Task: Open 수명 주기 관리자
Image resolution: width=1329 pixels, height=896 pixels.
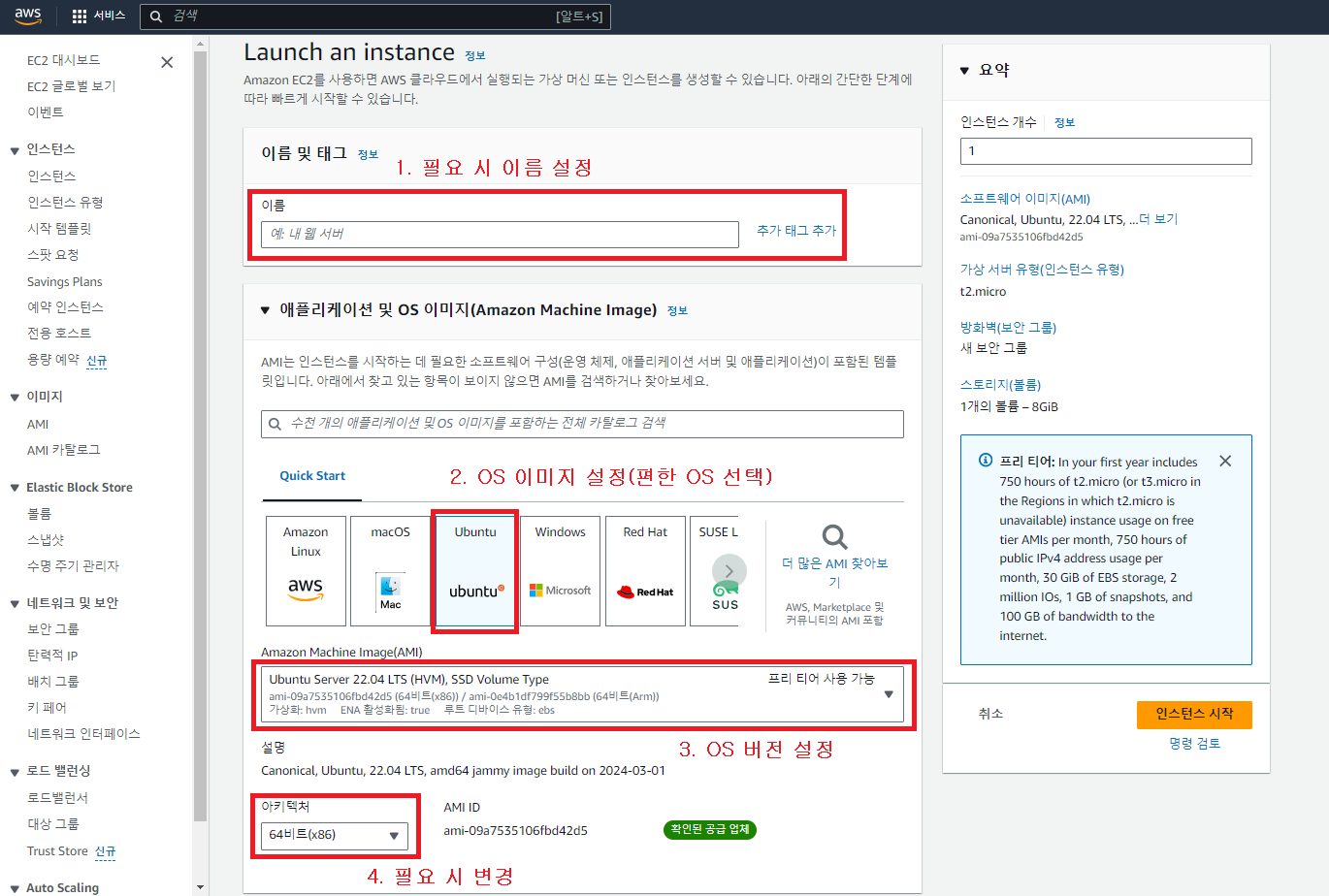Action: click(x=73, y=566)
